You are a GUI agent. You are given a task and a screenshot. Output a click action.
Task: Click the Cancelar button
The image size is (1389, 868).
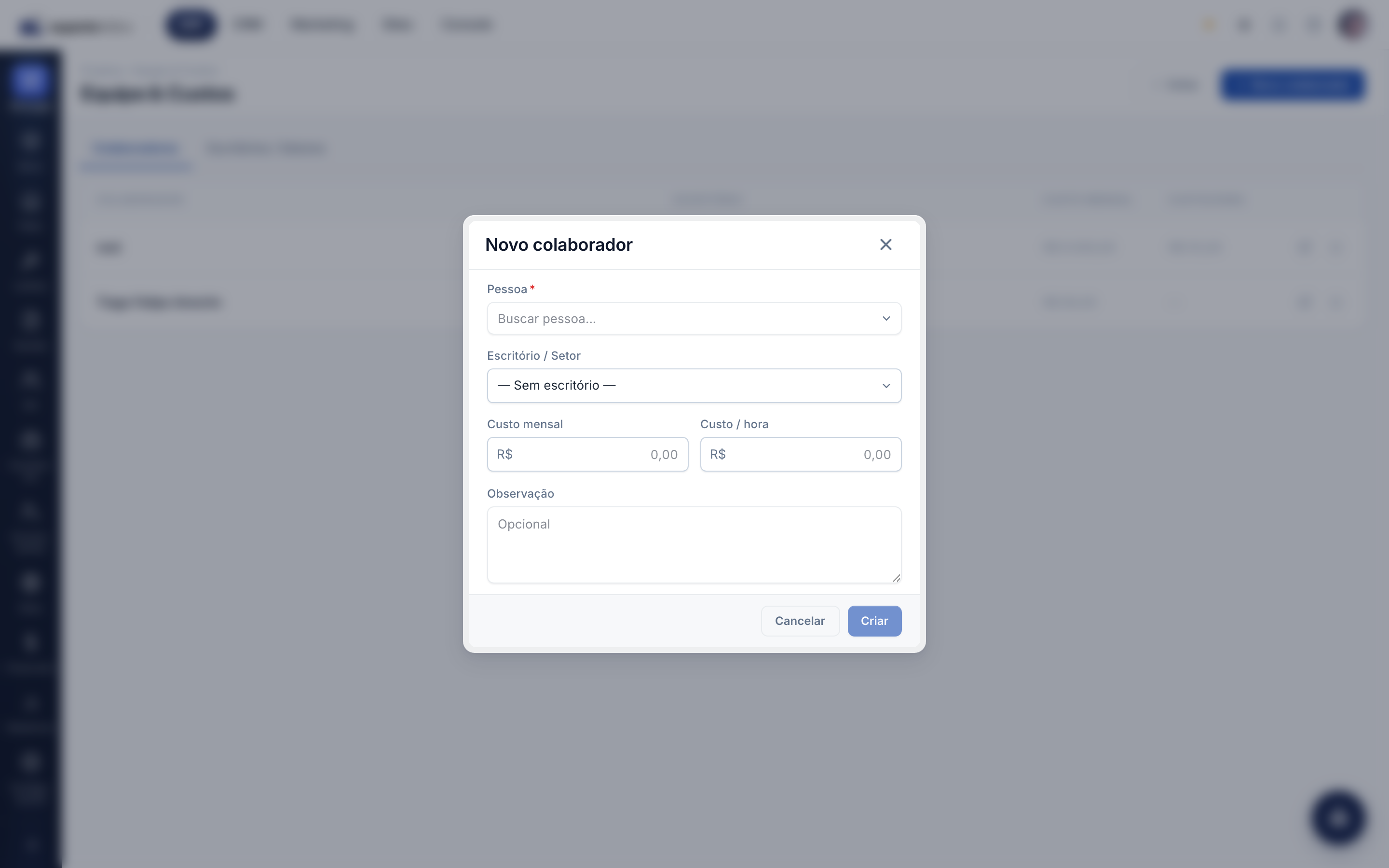[800, 621]
